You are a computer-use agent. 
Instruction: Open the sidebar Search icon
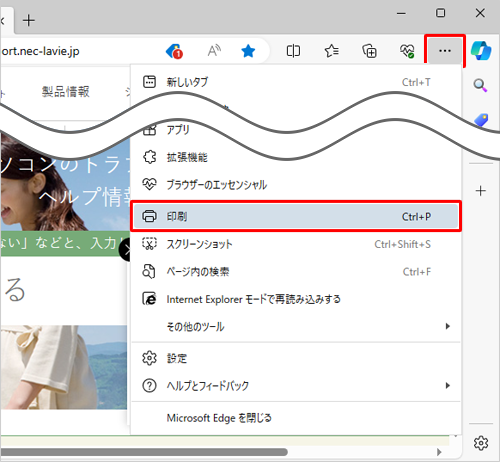(480, 85)
